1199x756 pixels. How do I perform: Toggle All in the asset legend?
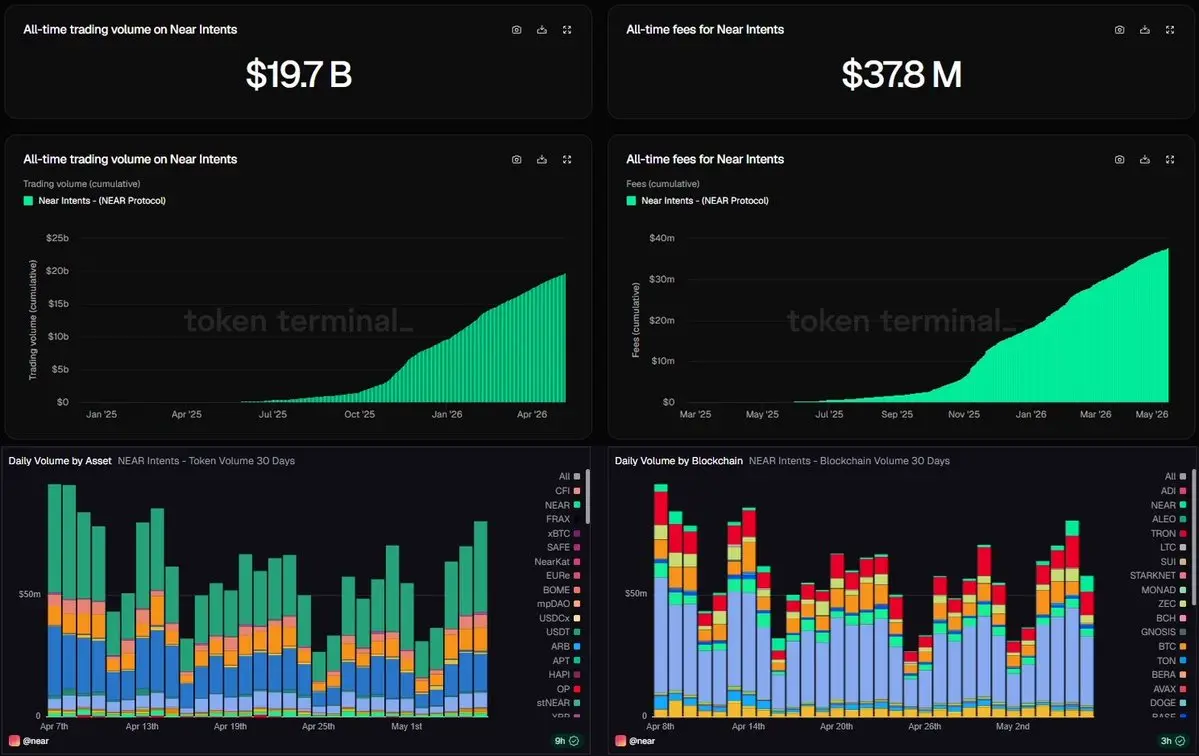click(x=569, y=476)
